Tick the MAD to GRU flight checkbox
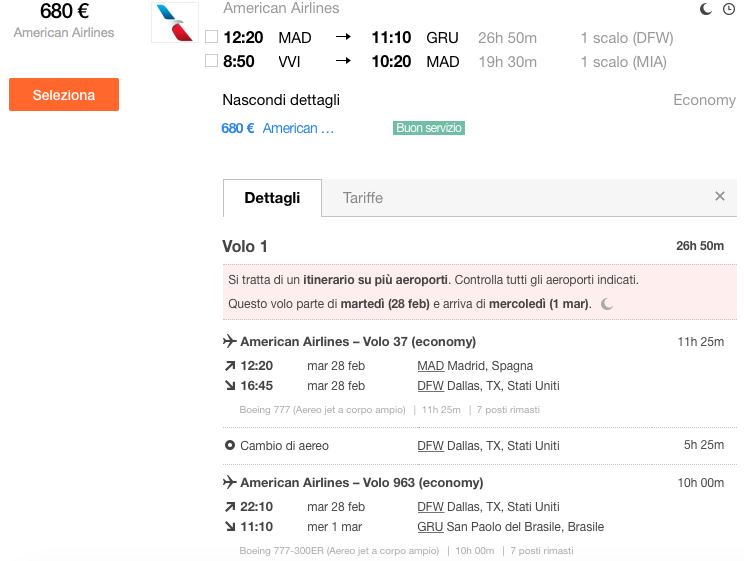The height and width of the screenshot is (561, 744). (x=211, y=37)
